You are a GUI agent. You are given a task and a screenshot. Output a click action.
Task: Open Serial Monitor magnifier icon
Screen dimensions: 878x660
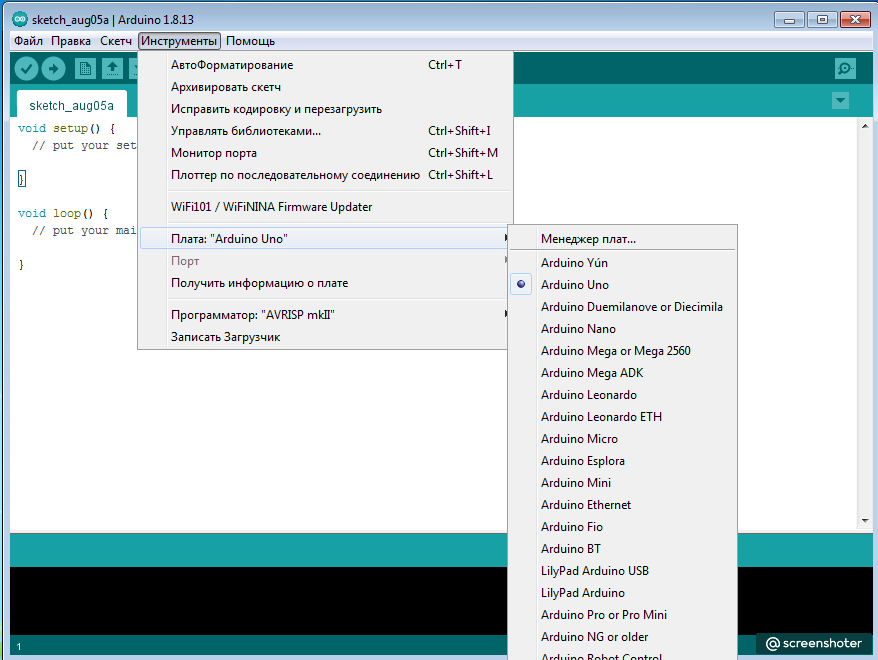click(846, 68)
